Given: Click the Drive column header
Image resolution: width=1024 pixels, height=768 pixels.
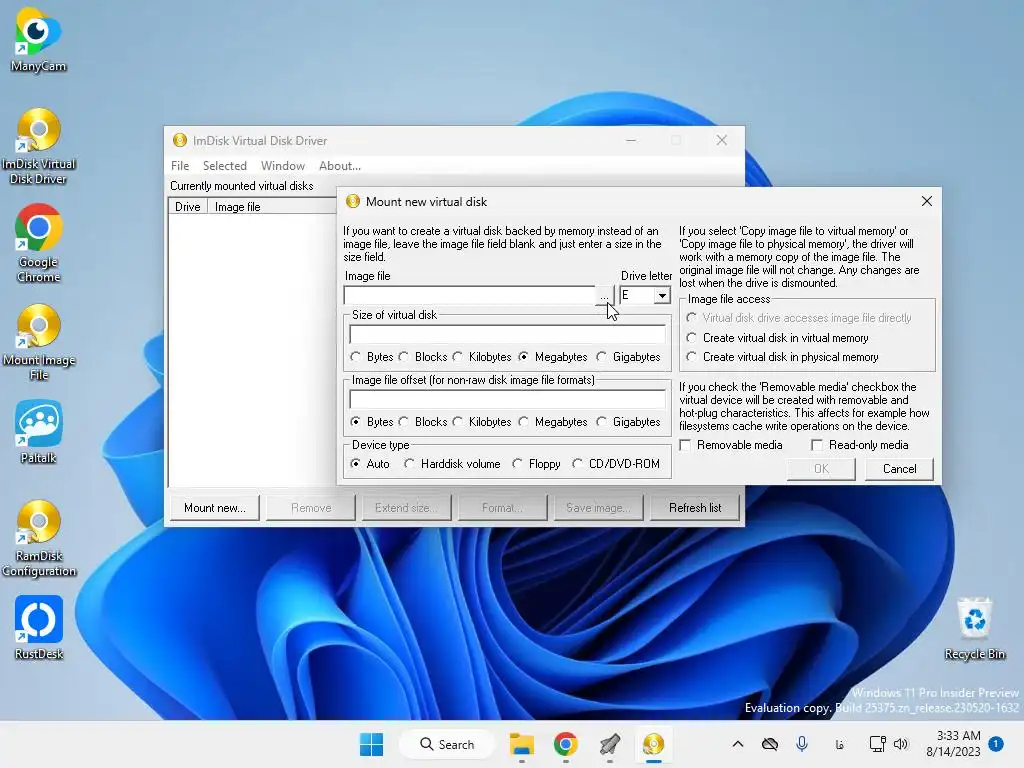Looking at the screenshot, I should tap(187, 206).
